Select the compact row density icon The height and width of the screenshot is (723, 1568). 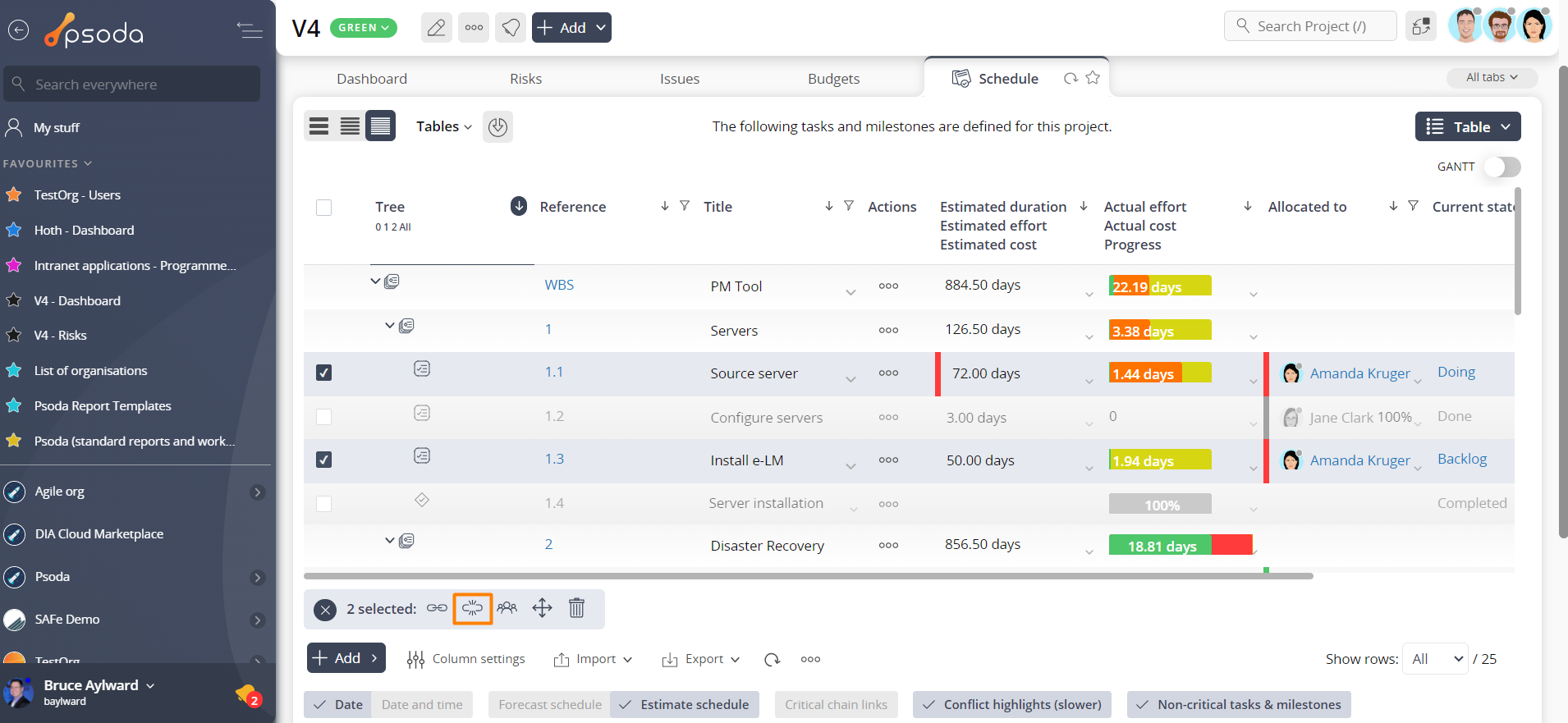(x=319, y=126)
